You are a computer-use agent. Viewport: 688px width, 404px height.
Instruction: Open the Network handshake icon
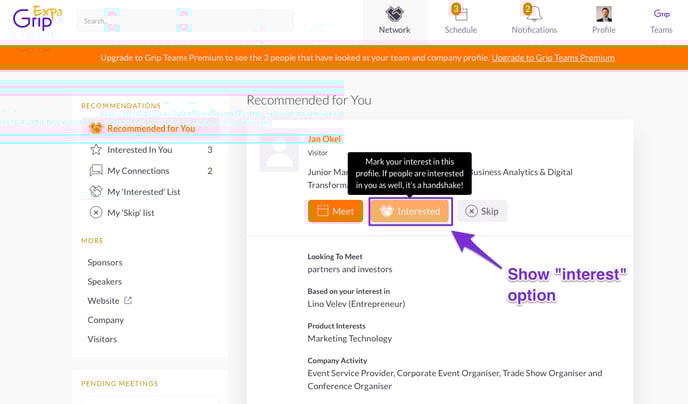[394, 14]
